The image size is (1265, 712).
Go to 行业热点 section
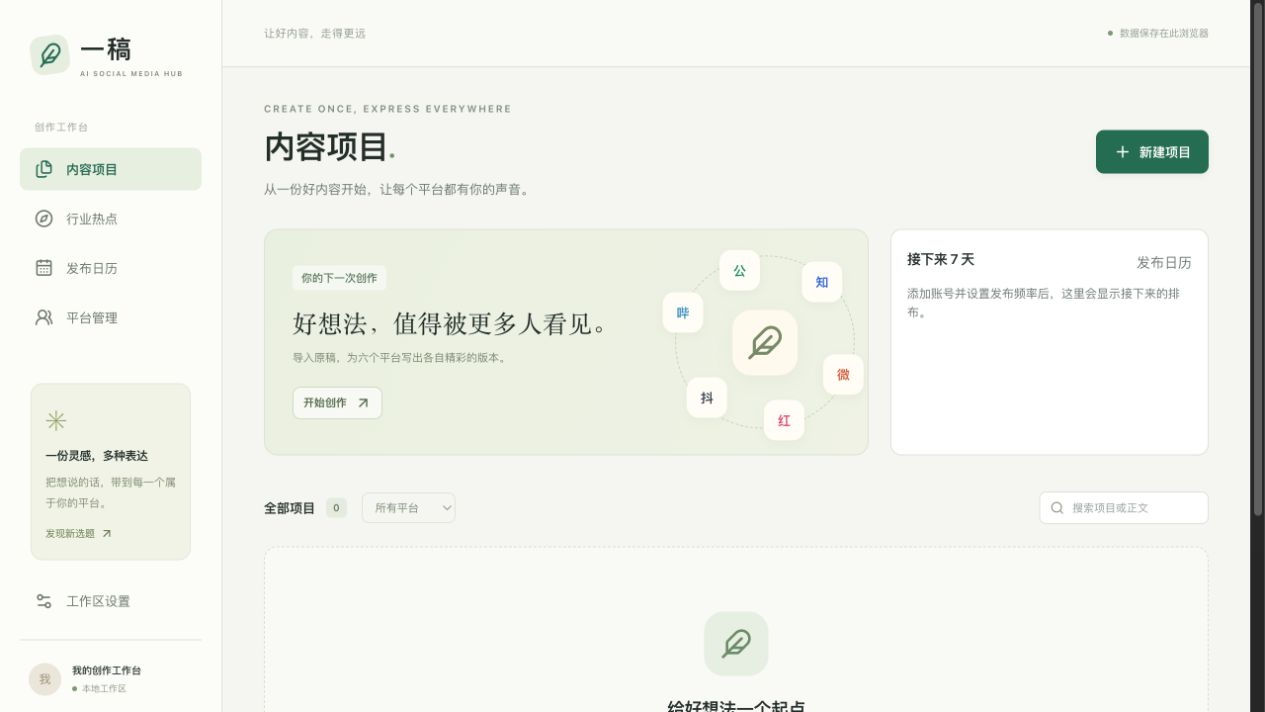(x=110, y=218)
